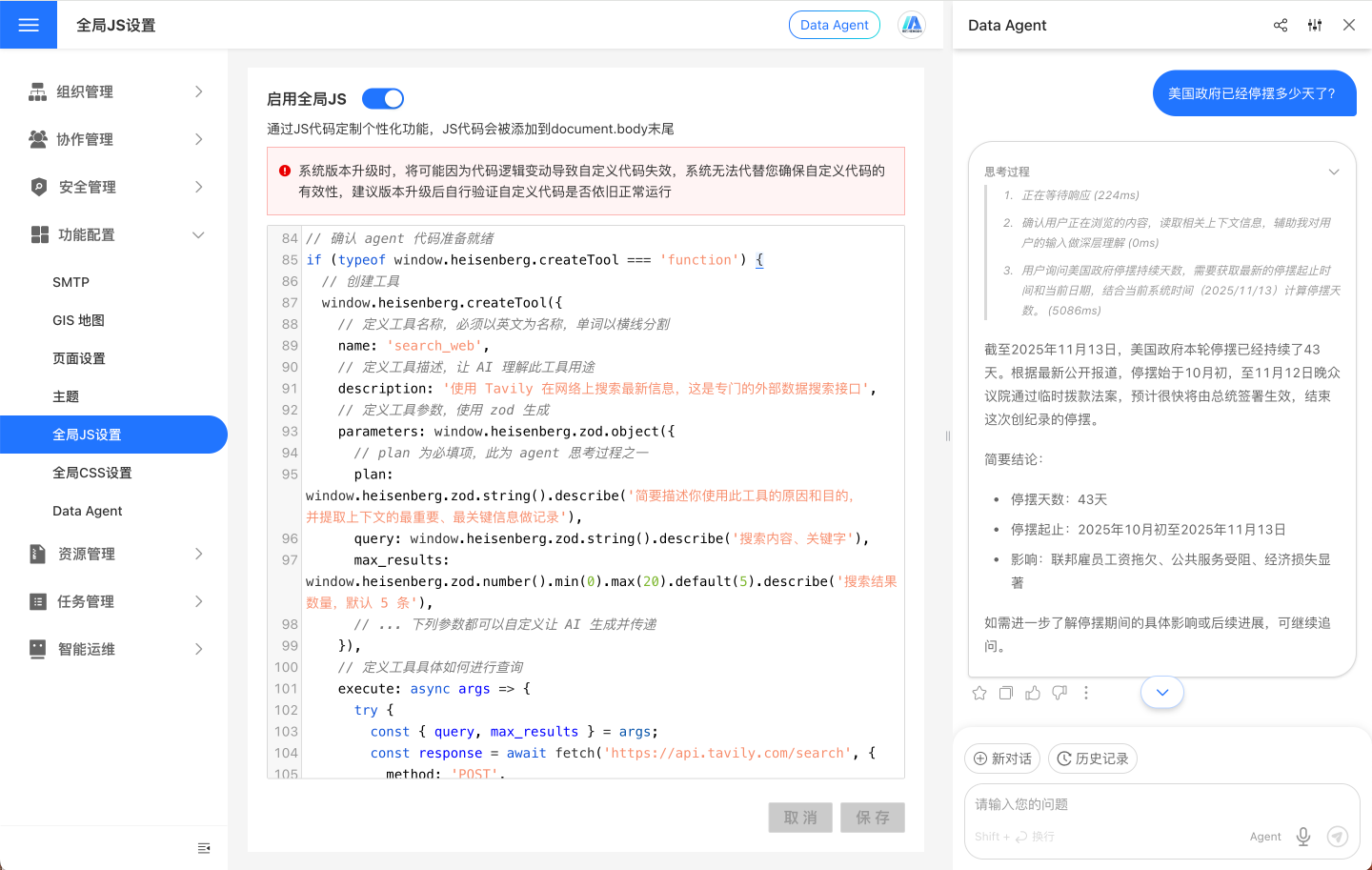Image resolution: width=1372 pixels, height=870 pixels.
Task: Disable the 启用全局JS switch
Action: (382, 98)
